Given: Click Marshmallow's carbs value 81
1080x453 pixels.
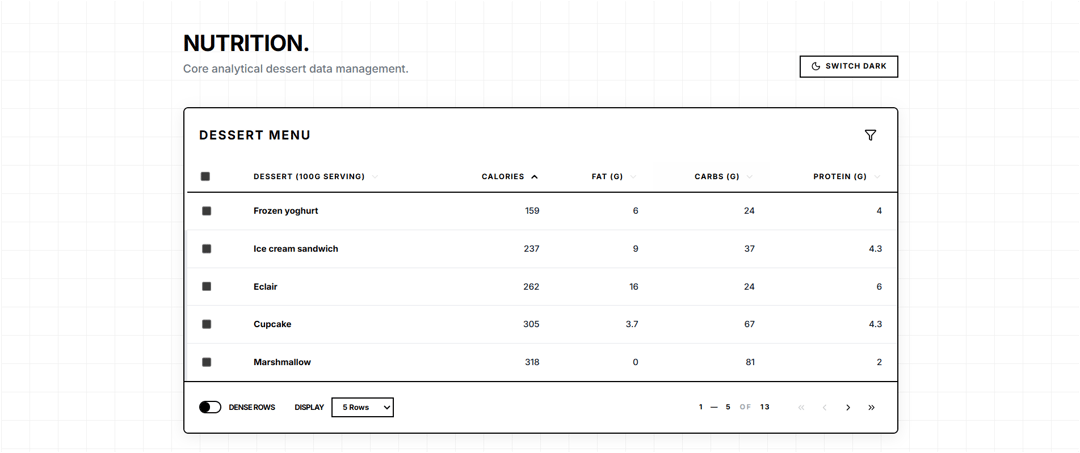Looking at the screenshot, I should pyautogui.click(x=749, y=362).
